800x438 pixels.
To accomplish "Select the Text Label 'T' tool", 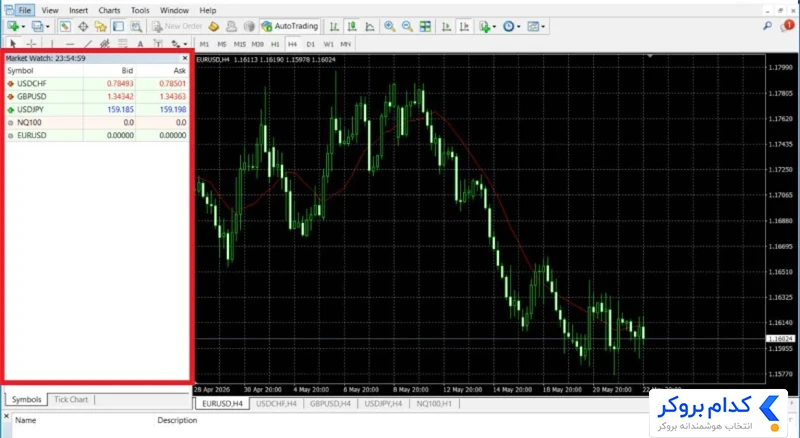I will [x=158, y=44].
